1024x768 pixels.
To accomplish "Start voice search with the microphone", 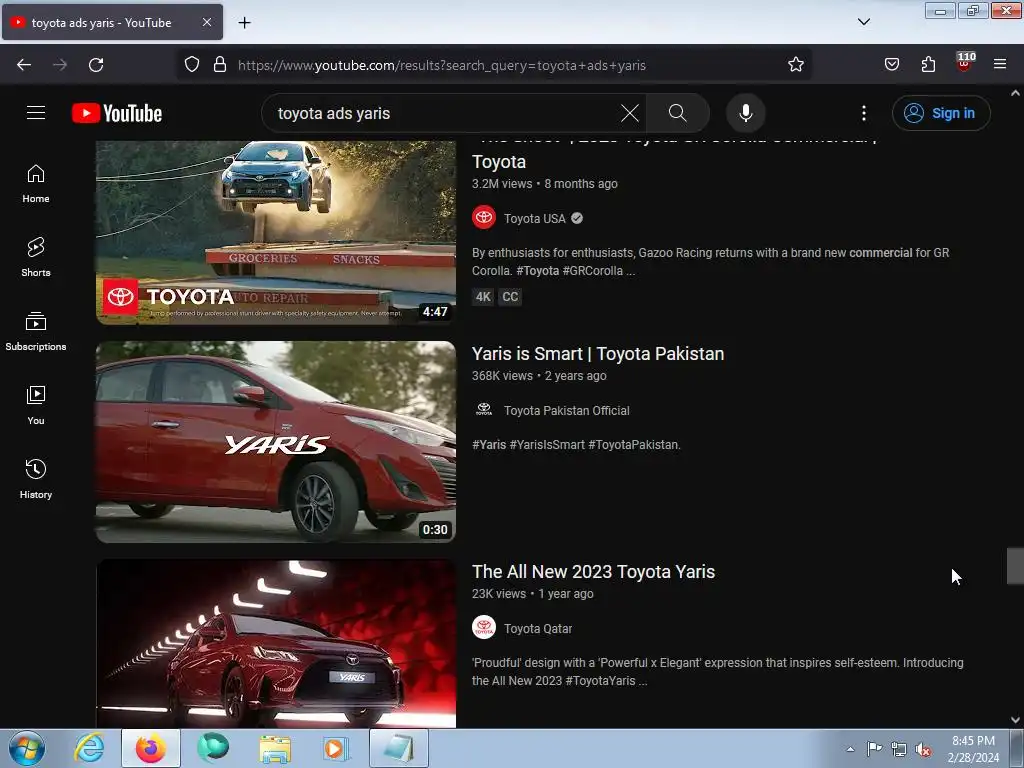I will click(746, 113).
